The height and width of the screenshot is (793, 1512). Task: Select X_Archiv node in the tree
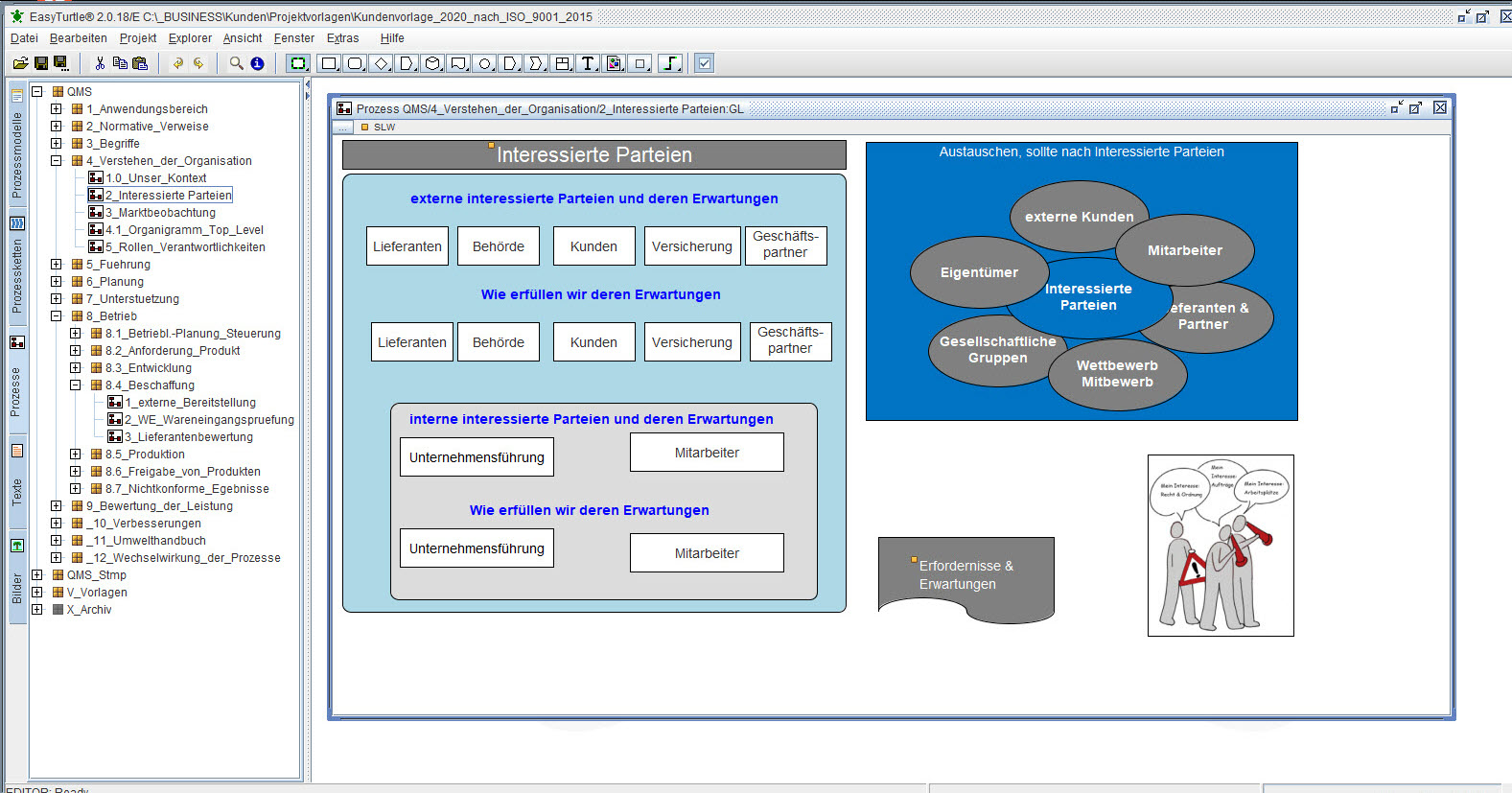tap(89, 610)
